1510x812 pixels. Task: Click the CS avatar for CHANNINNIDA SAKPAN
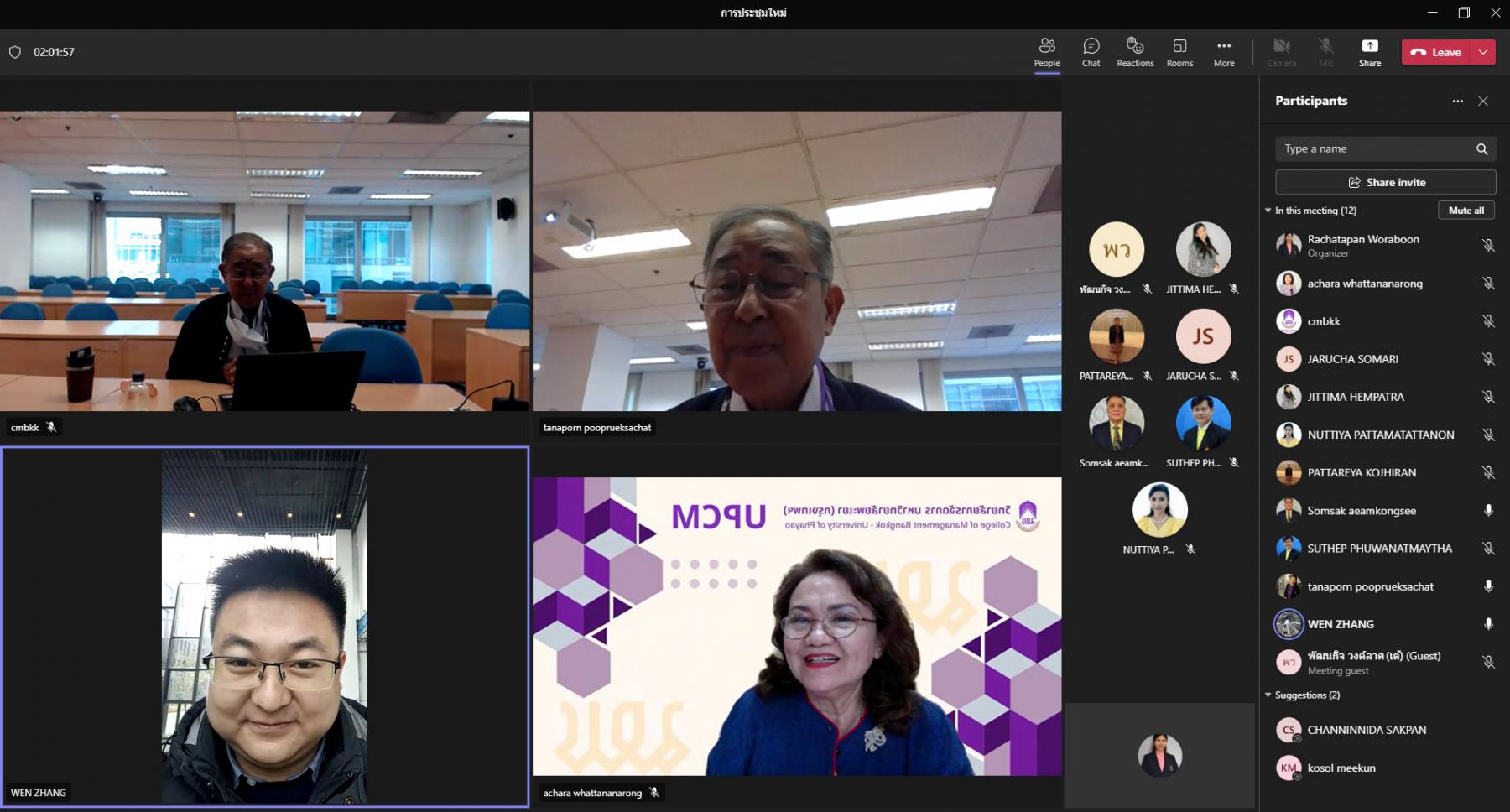(x=1289, y=730)
